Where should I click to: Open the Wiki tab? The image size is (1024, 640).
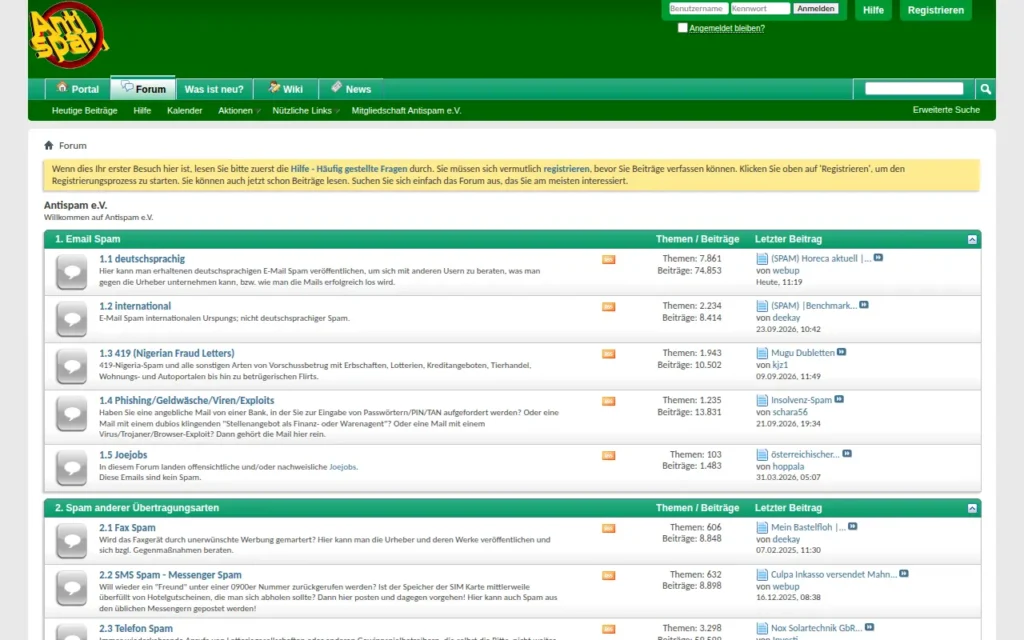(285, 89)
